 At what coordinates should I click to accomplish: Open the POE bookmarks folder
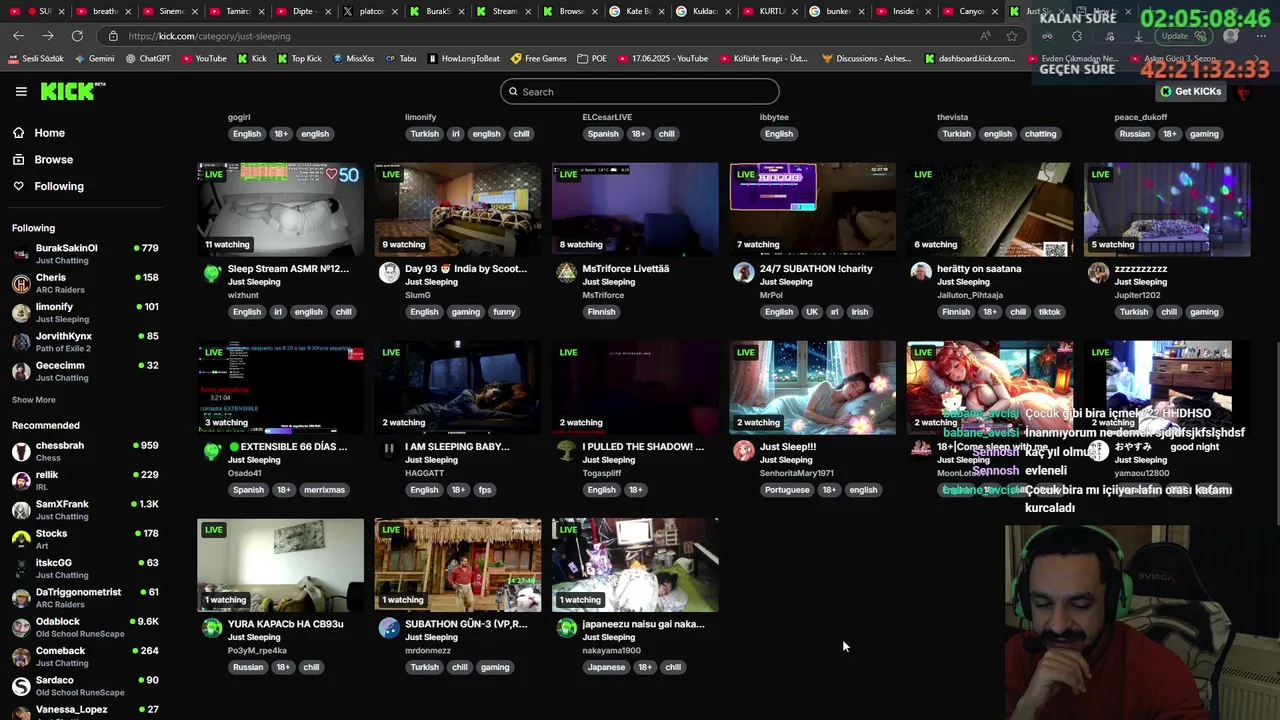pos(593,59)
